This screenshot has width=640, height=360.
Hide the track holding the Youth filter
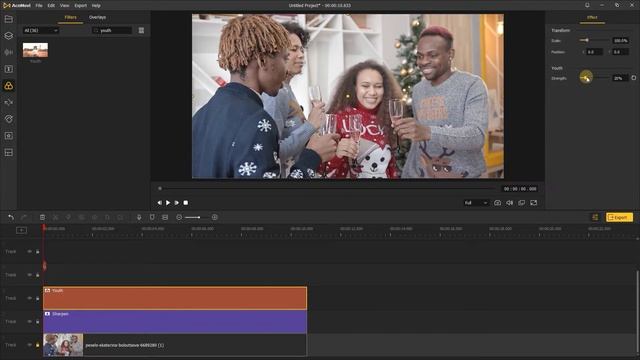[x=29, y=298]
